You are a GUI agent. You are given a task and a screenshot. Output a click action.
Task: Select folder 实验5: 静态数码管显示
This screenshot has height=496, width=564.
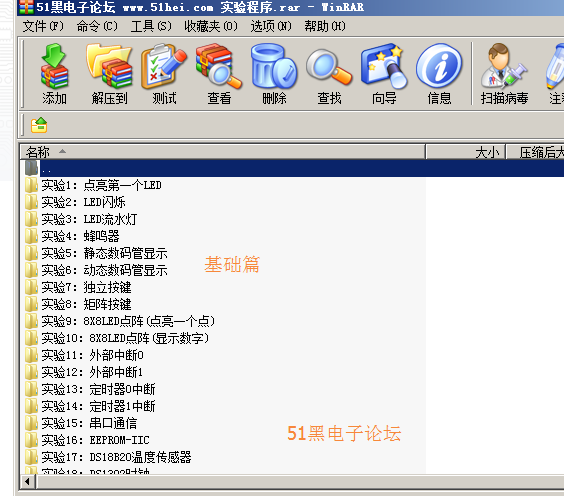(x=96, y=253)
